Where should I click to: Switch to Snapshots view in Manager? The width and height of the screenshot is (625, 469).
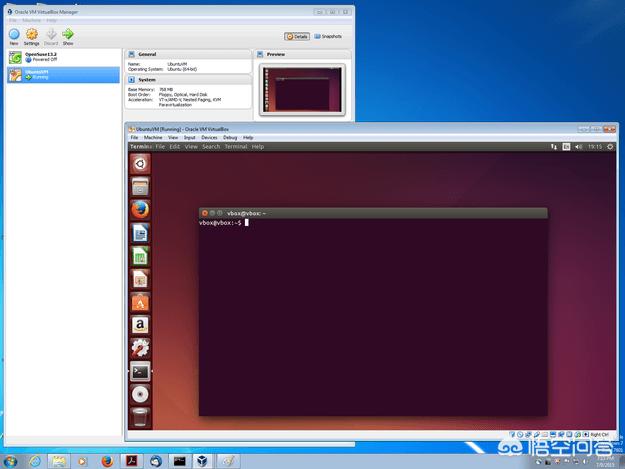(329, 36)
